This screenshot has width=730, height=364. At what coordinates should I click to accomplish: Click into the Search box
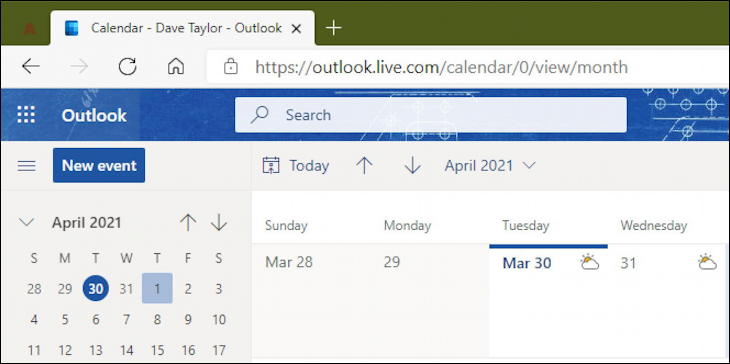(x=431, y=115)
